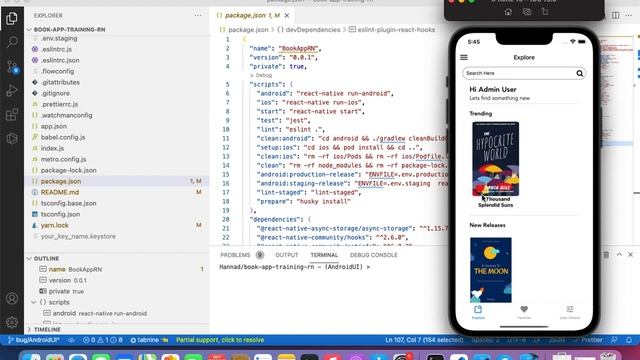Click the simulator home button icon
The width and height of the screenshot is (640, 360).
pos(508,12)
